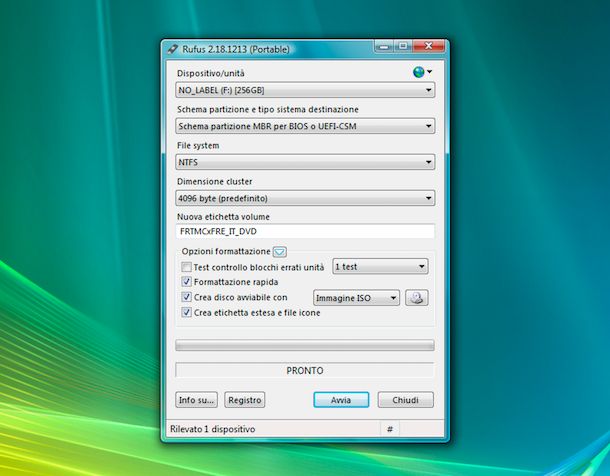Image resolution: width=610 pixels, height=476 pixels.
Task: Collapse advanced options arrow next to Opzioni formattazione
Action: (280, 252)
